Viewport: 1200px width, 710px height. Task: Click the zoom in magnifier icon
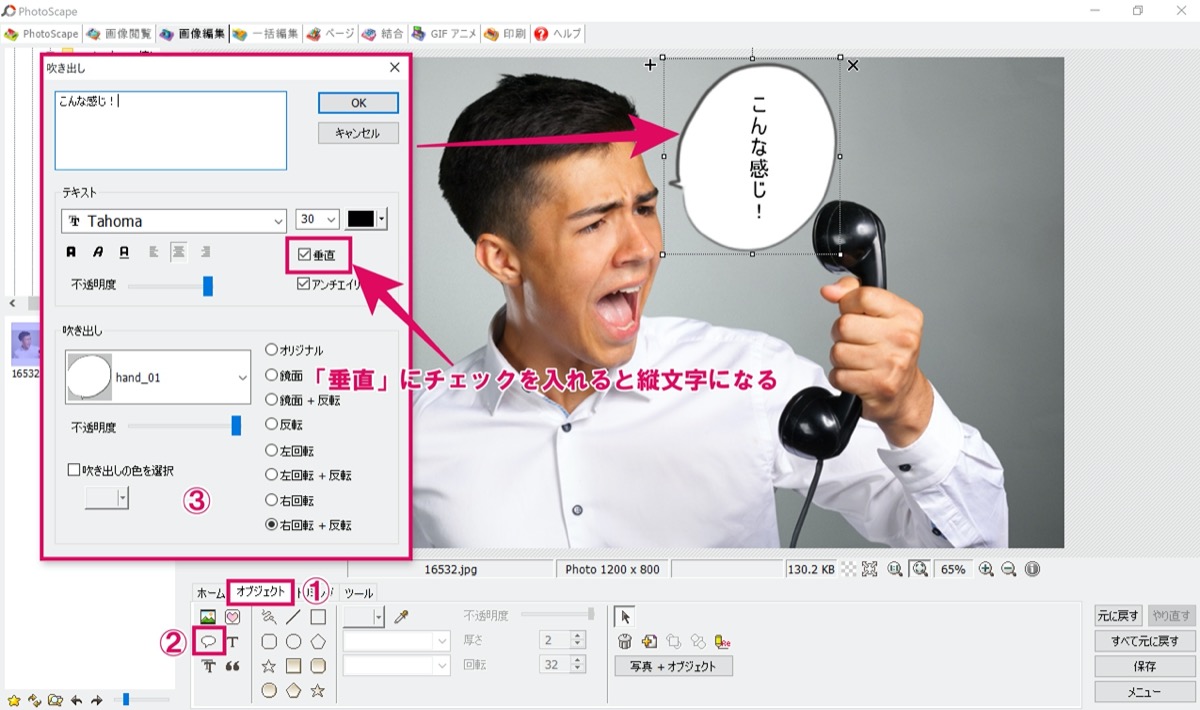[x=986, y=569]
